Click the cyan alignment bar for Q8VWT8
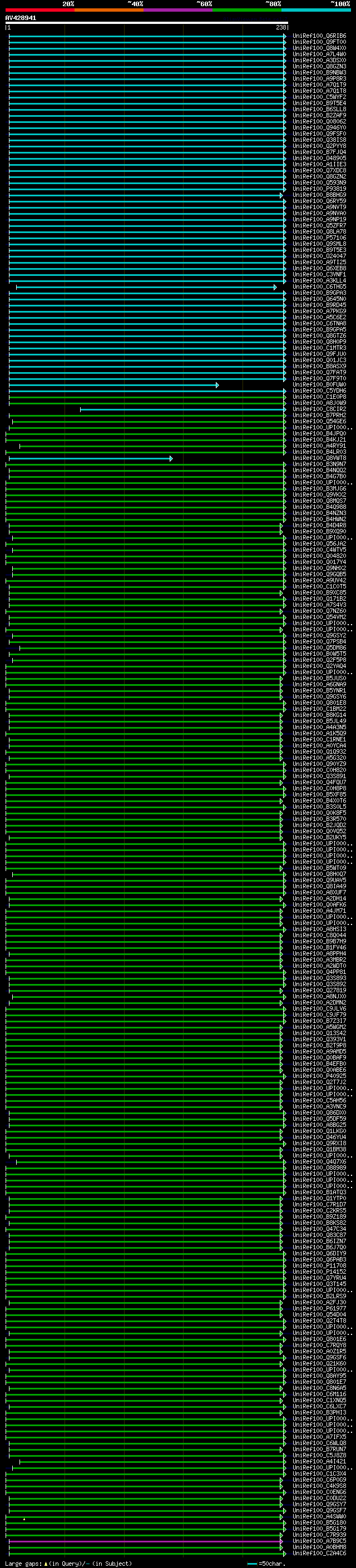356x1568 pixels. point(91,458)
